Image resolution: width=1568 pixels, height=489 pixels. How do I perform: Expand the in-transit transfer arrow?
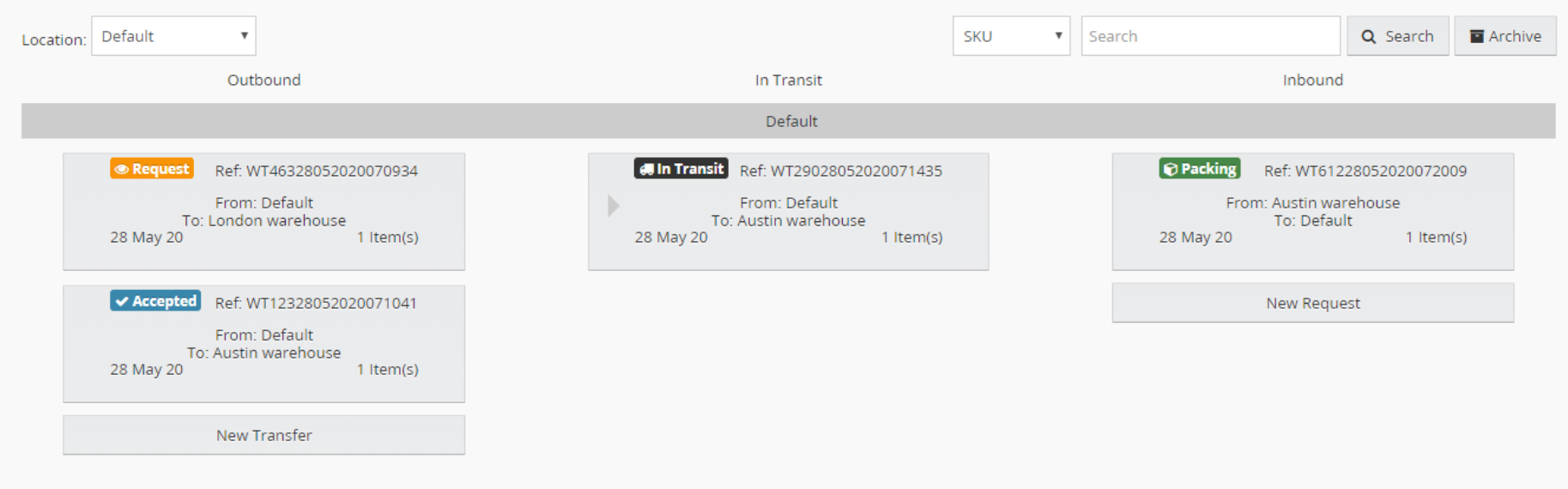613,206
